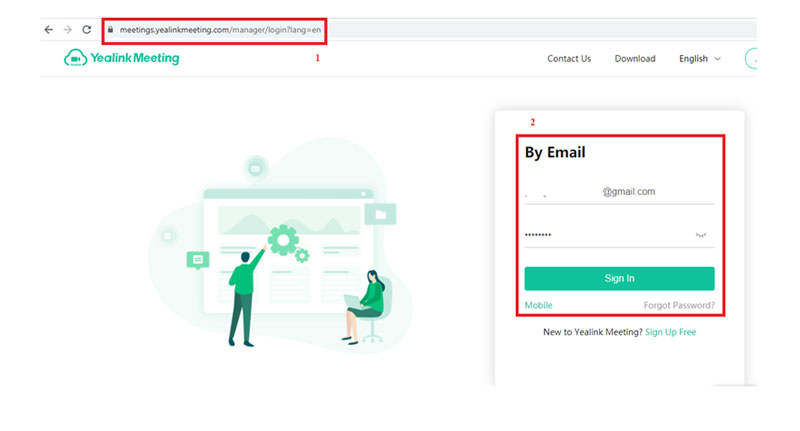The height and width of the screenshot is (431, 800).
Task: Click the folder icon in the illustration
Action: point(380,213)
